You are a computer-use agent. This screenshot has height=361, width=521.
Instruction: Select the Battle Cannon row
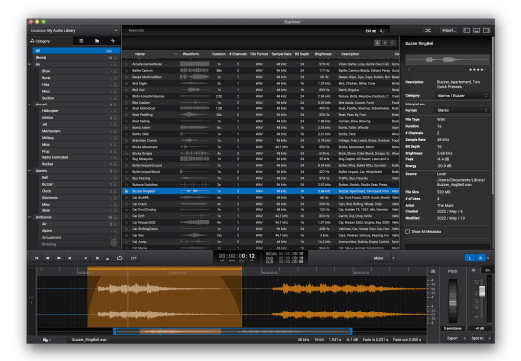261,71
